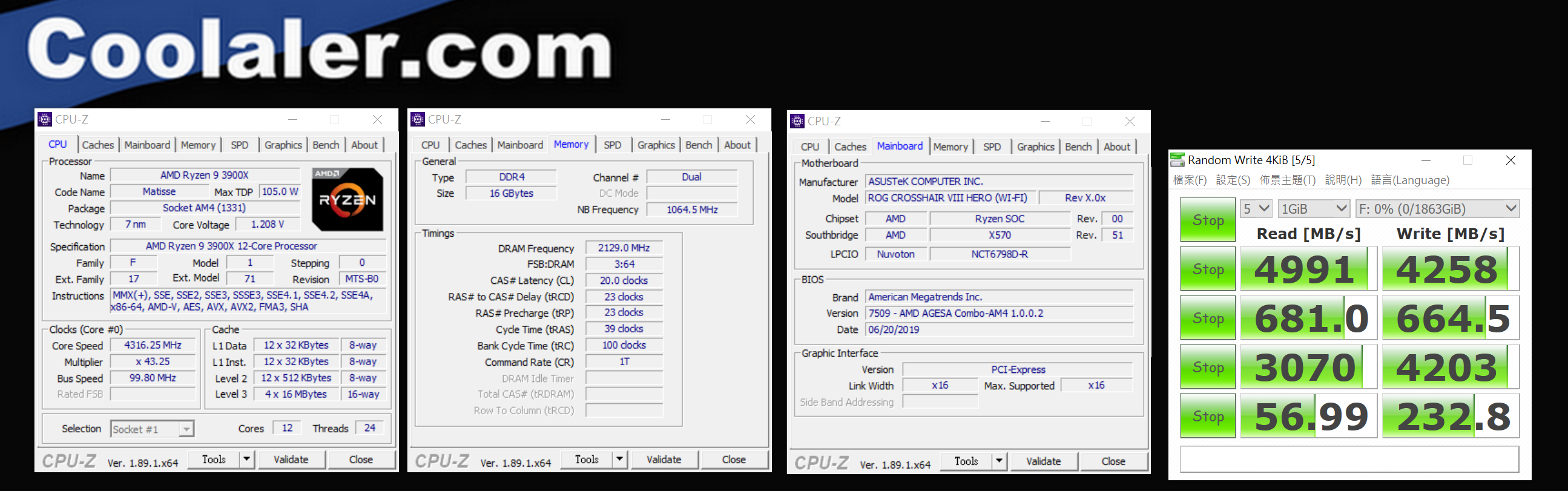Open About tab in Mainboard CPU-Z window

click(x=1117, y=147)
